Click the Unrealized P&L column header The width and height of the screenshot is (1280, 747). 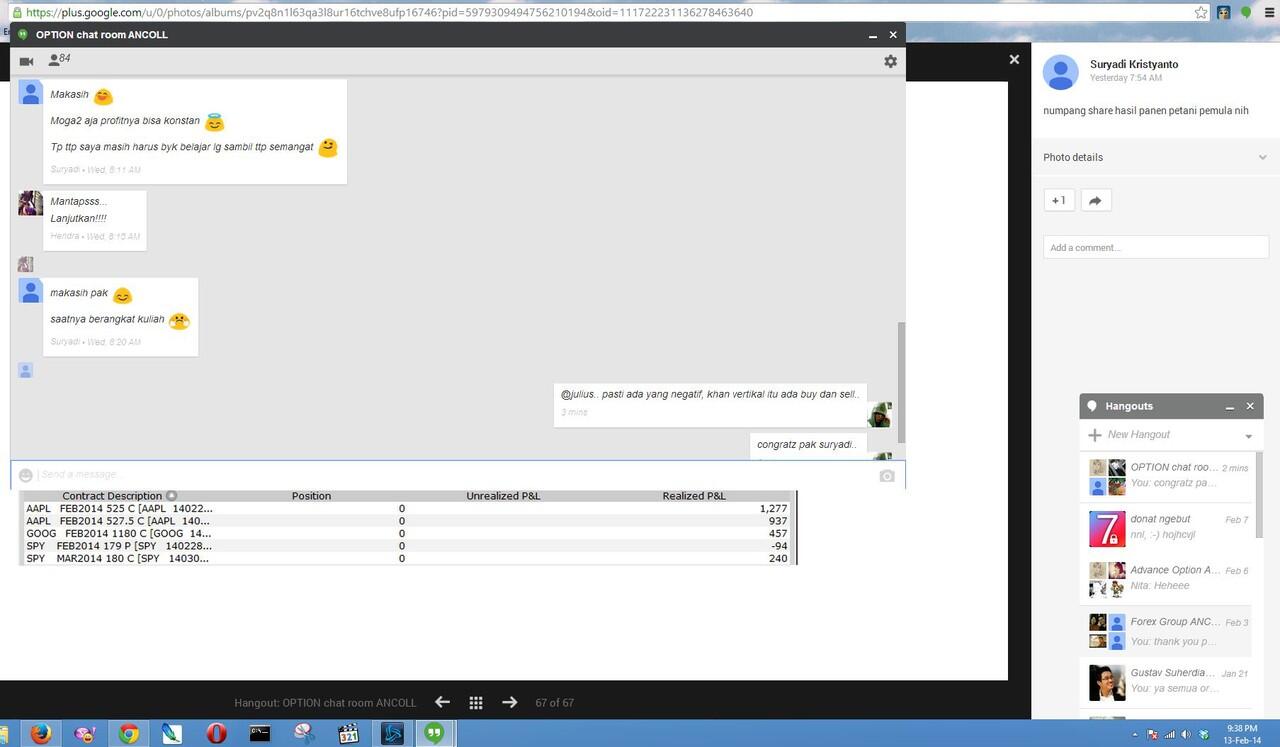(x=503, y=496)
